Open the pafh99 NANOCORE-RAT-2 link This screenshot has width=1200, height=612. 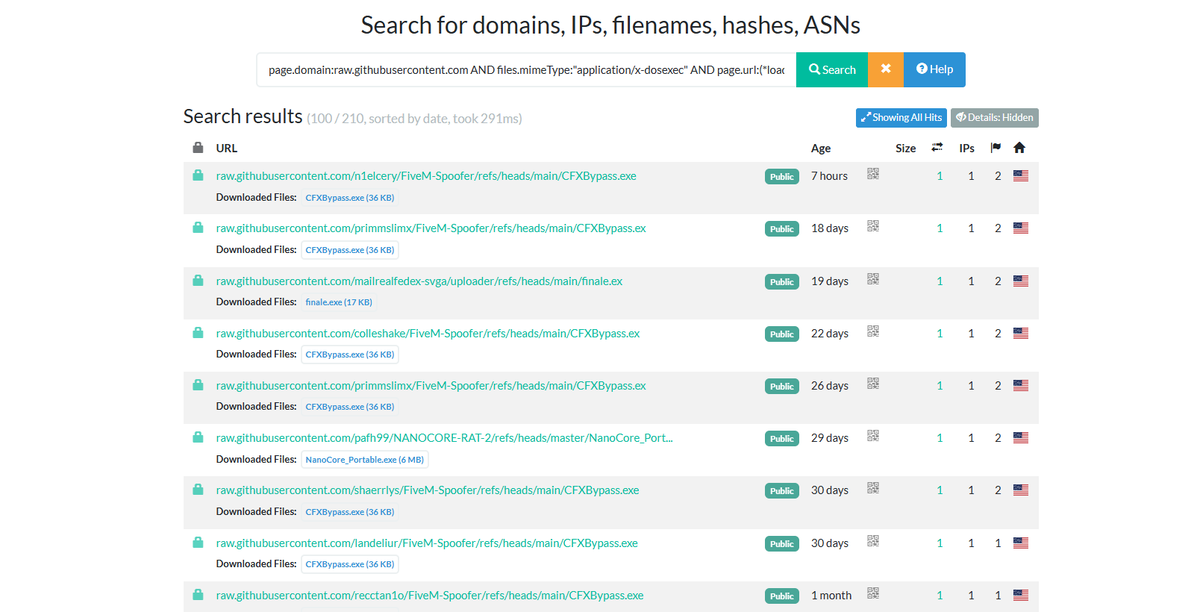point(444,438)
